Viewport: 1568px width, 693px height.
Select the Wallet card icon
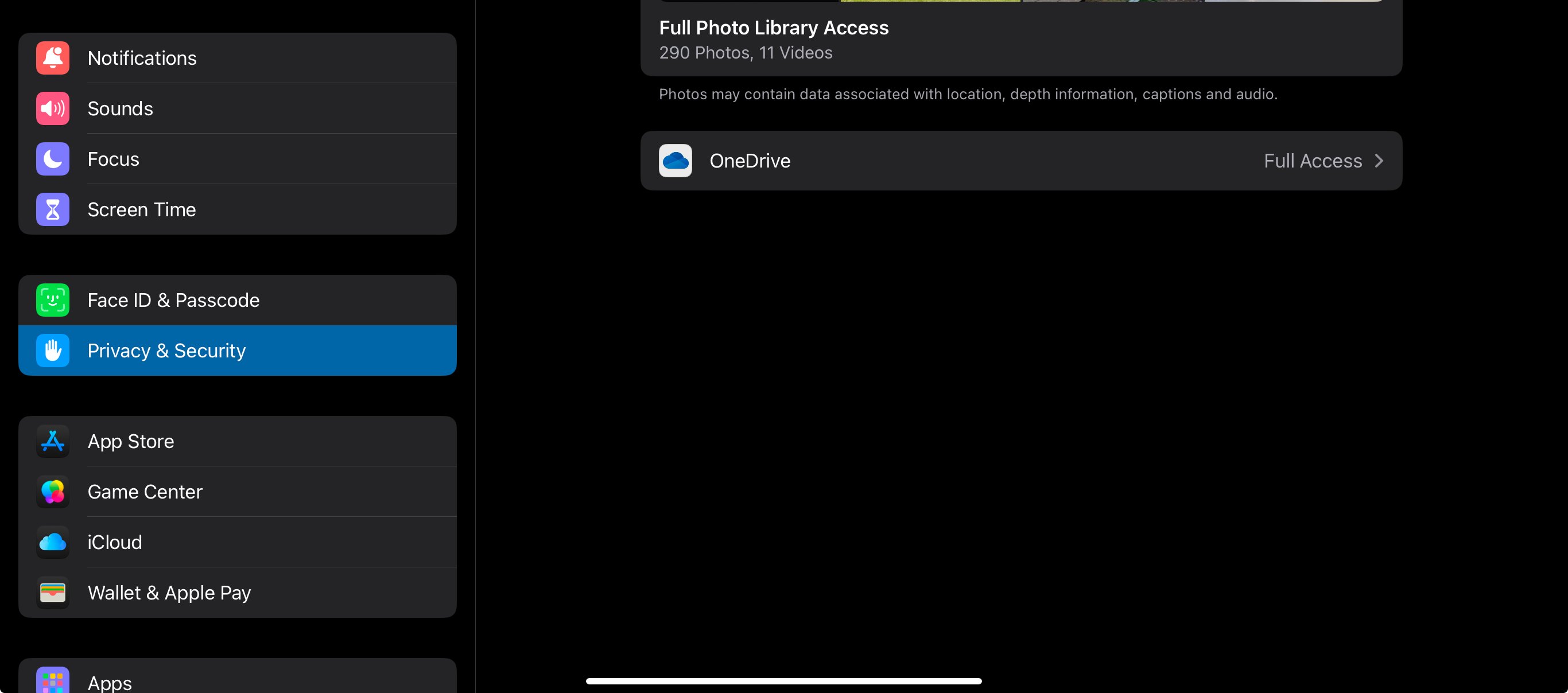click(52, 593)
